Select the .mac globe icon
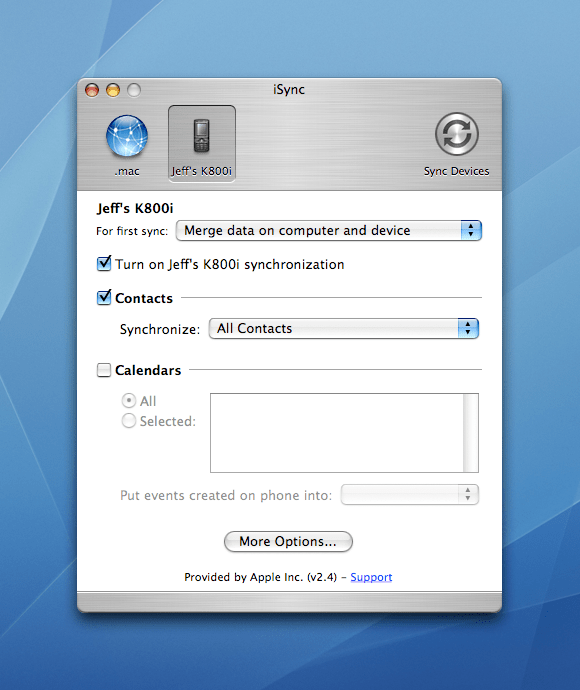Screen dimensions: 580x690 tap(127, 136)
